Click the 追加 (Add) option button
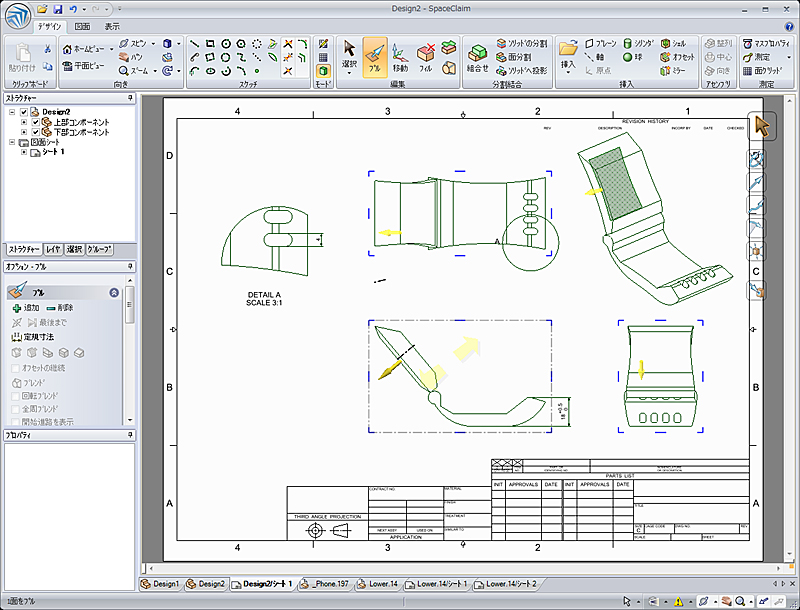The image size is (800, 610). 25,307
